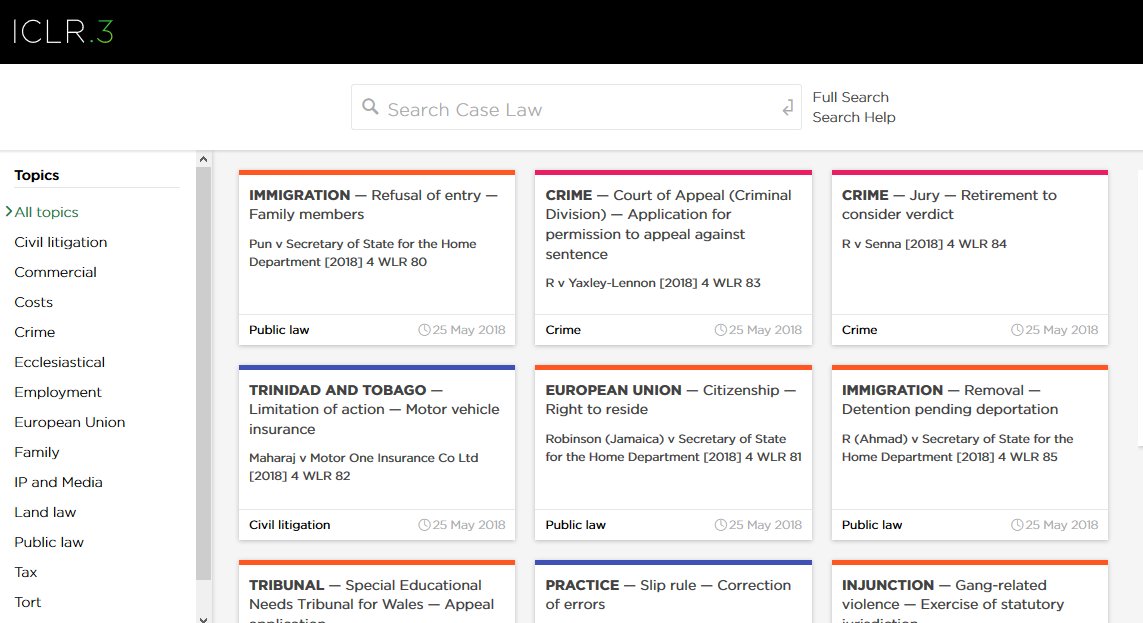
Task: Select European Union topic in sidebar
Action: 70,422
